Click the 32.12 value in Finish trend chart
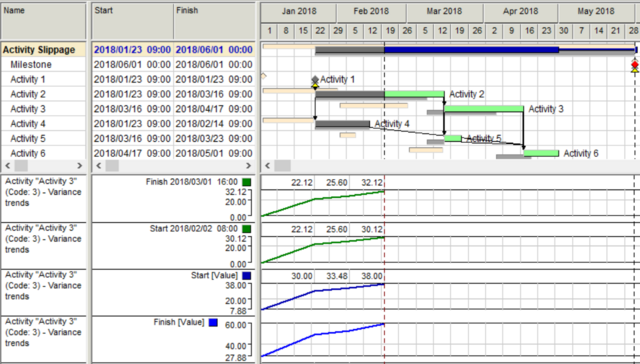 click(x=372, y=183)
